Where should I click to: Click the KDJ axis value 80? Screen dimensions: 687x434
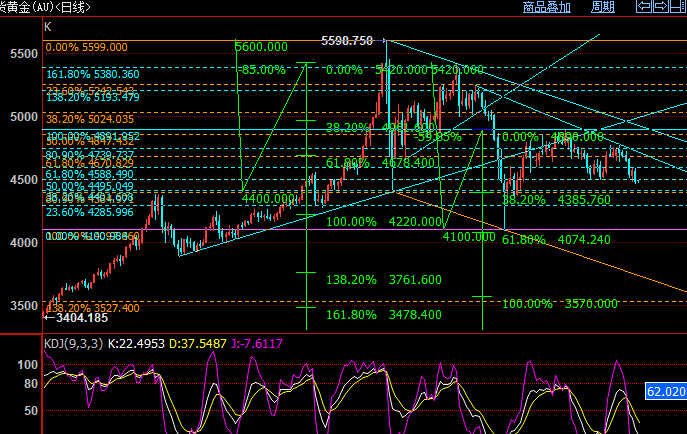point(31,384)
